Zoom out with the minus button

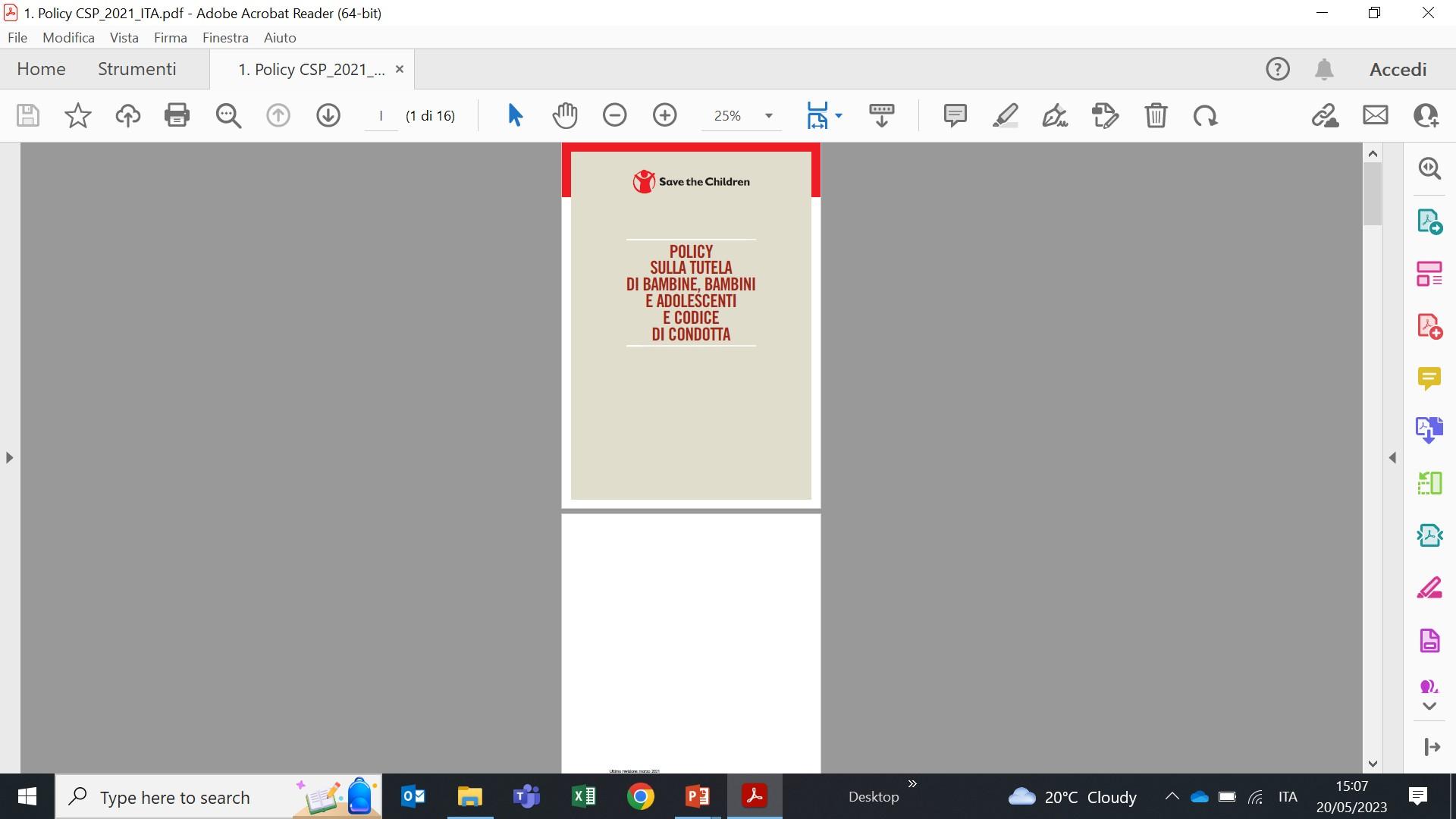click(x=615, y=115)
